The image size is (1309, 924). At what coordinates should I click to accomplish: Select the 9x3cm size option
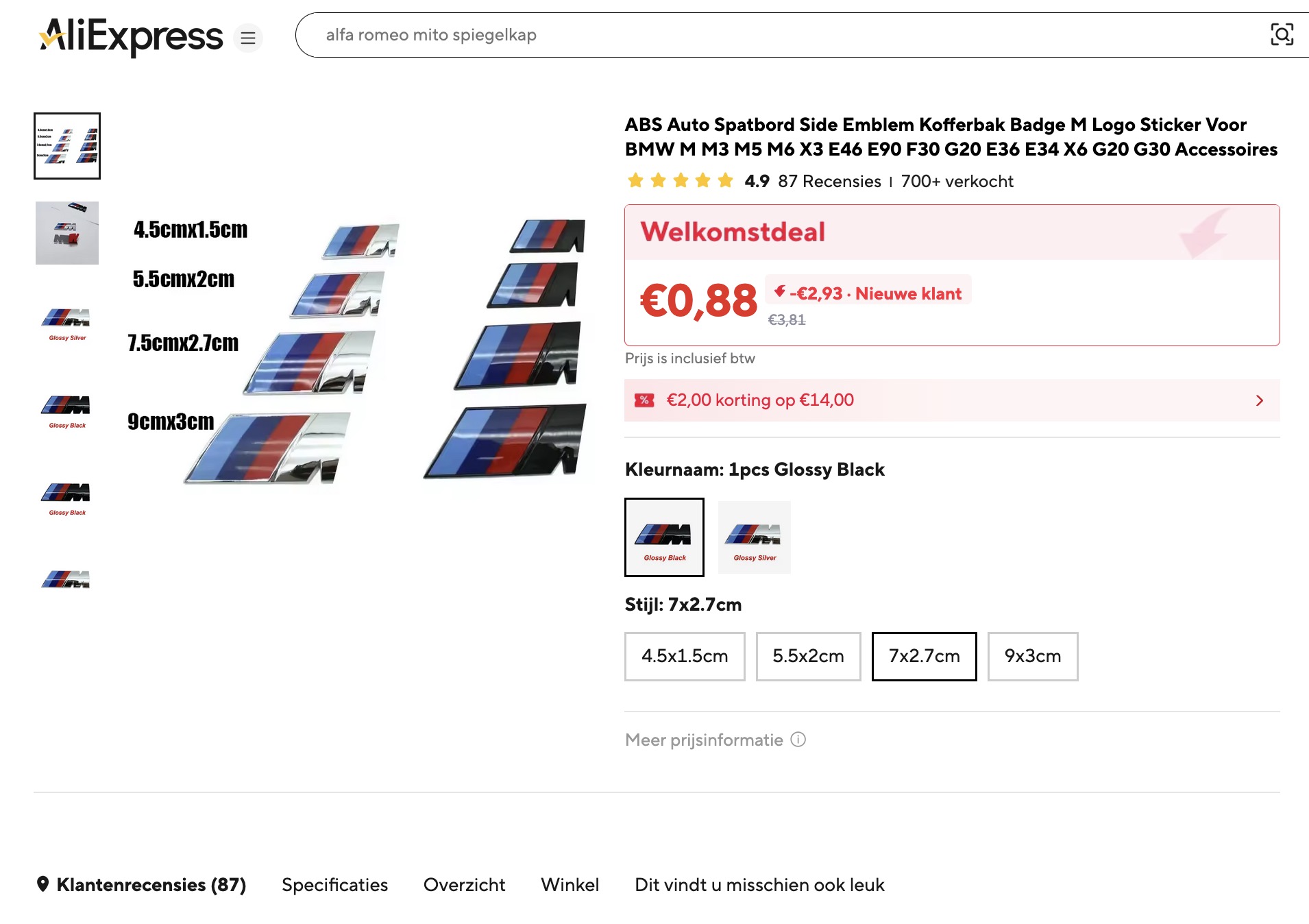[x=1032, y=656]
